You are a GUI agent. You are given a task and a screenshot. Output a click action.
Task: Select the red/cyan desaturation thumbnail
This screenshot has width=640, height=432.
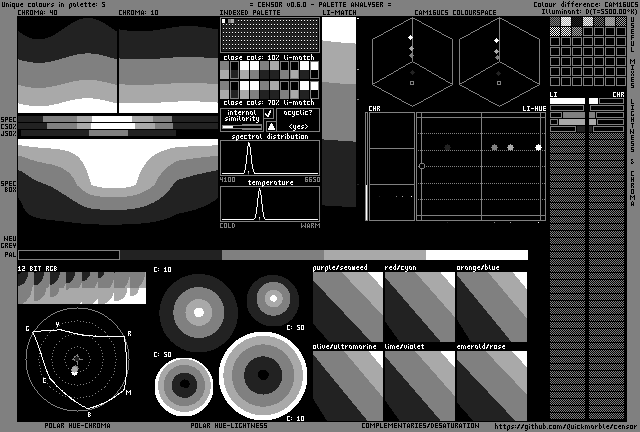point(419,307)
